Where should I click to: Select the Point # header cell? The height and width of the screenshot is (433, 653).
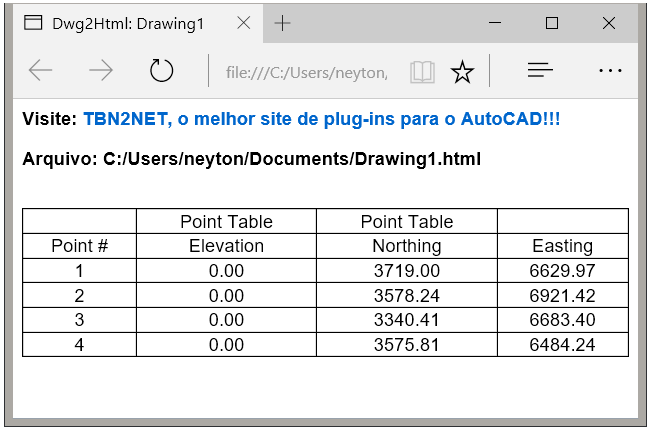click(80, 246)
